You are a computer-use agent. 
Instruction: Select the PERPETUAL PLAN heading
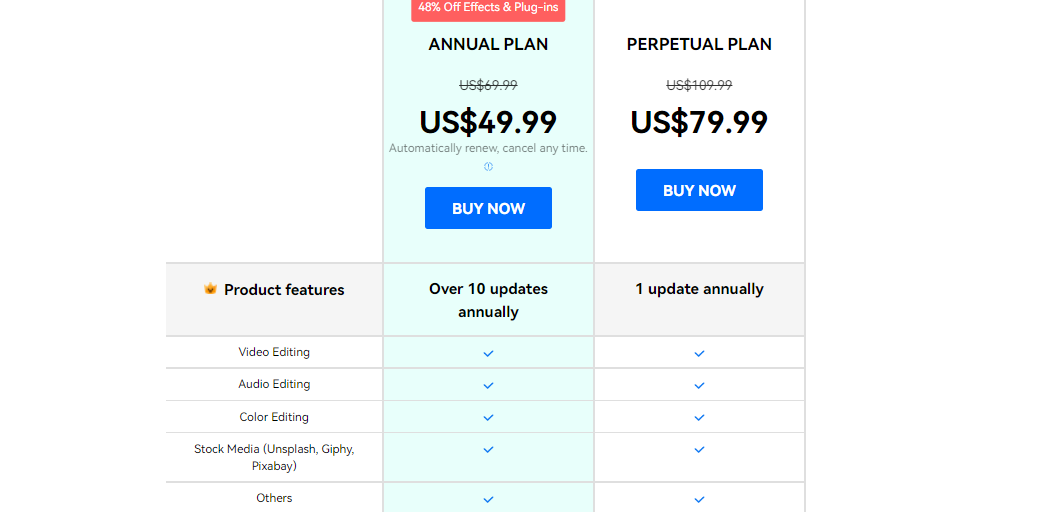point(699,45)
